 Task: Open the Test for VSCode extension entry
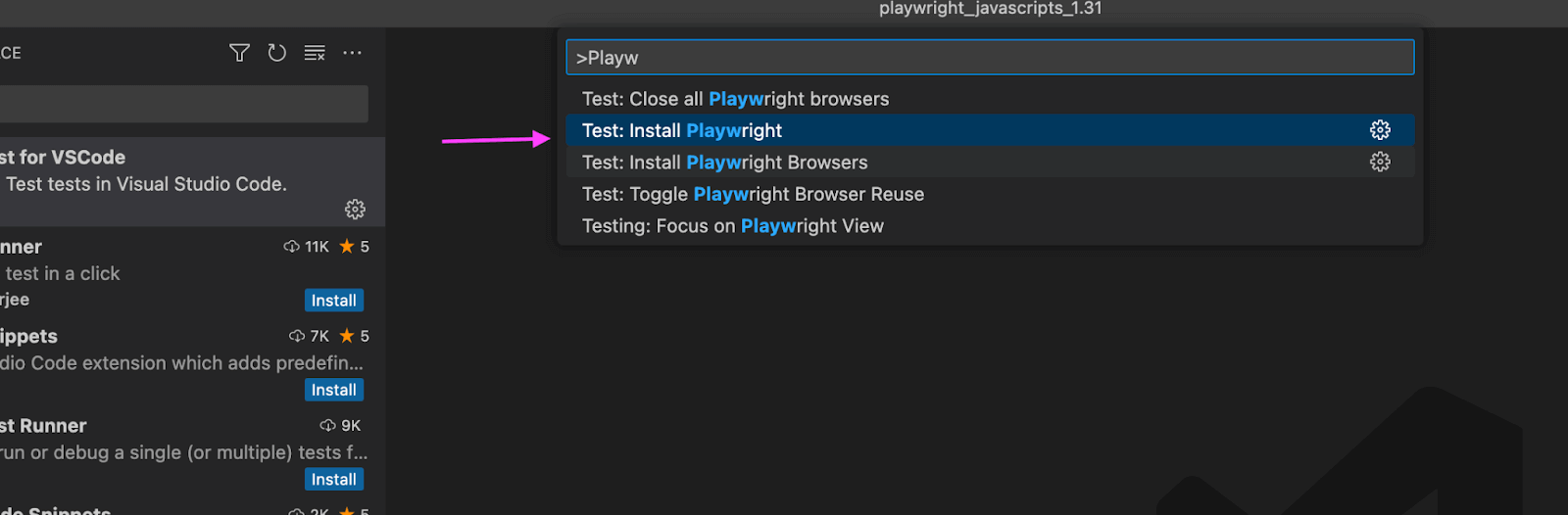tap(192, 182)
